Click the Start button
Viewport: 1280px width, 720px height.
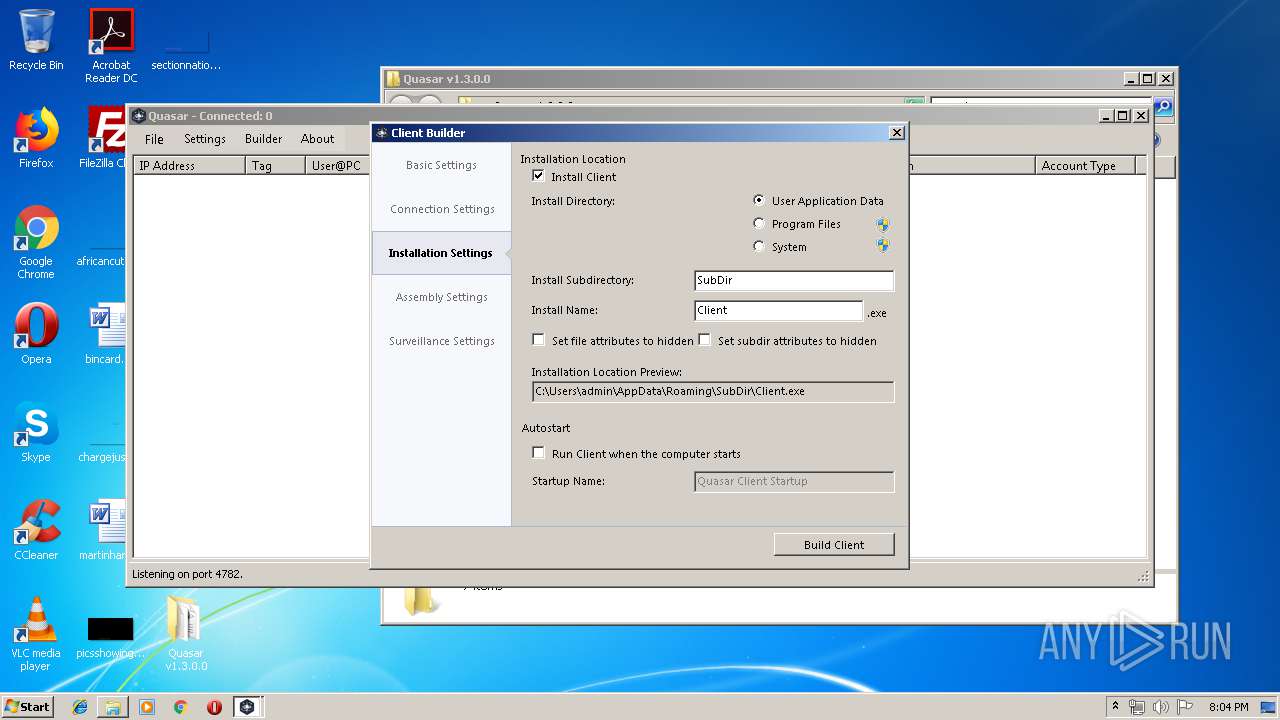(27, 707)
